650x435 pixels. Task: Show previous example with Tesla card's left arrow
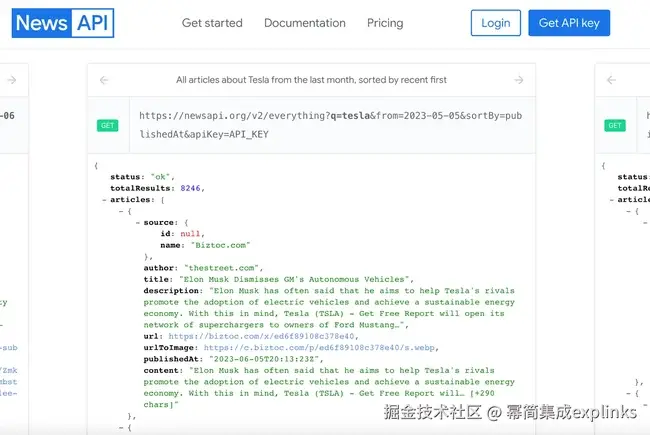pyautogui.click(x=104, y=80)
